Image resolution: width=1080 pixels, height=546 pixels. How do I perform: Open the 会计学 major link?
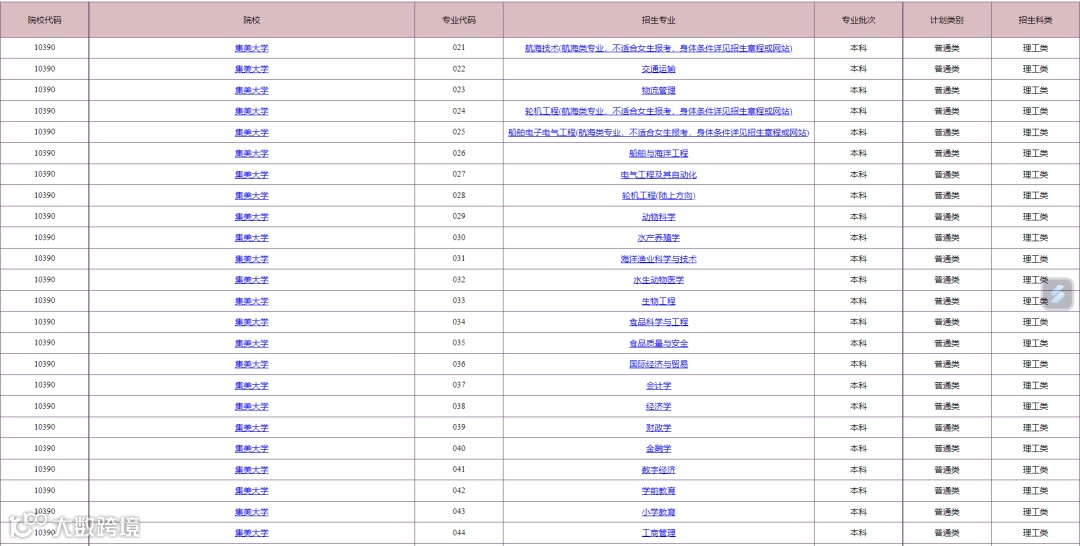(658, 386)
